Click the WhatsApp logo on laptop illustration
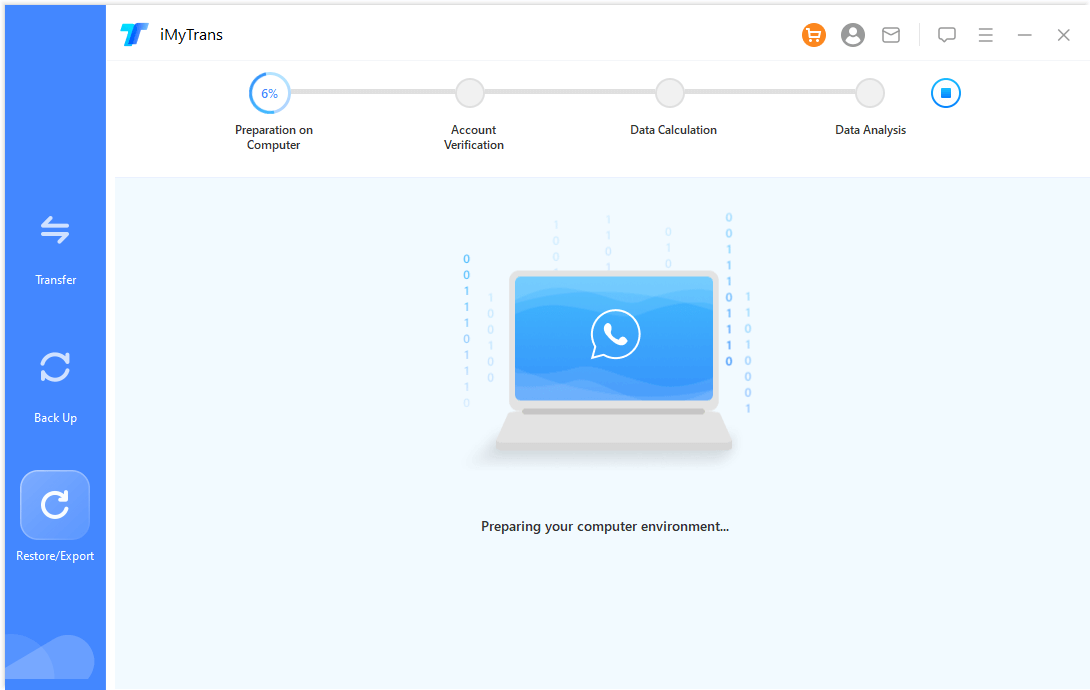1090x690 pixels. [615, 335]
